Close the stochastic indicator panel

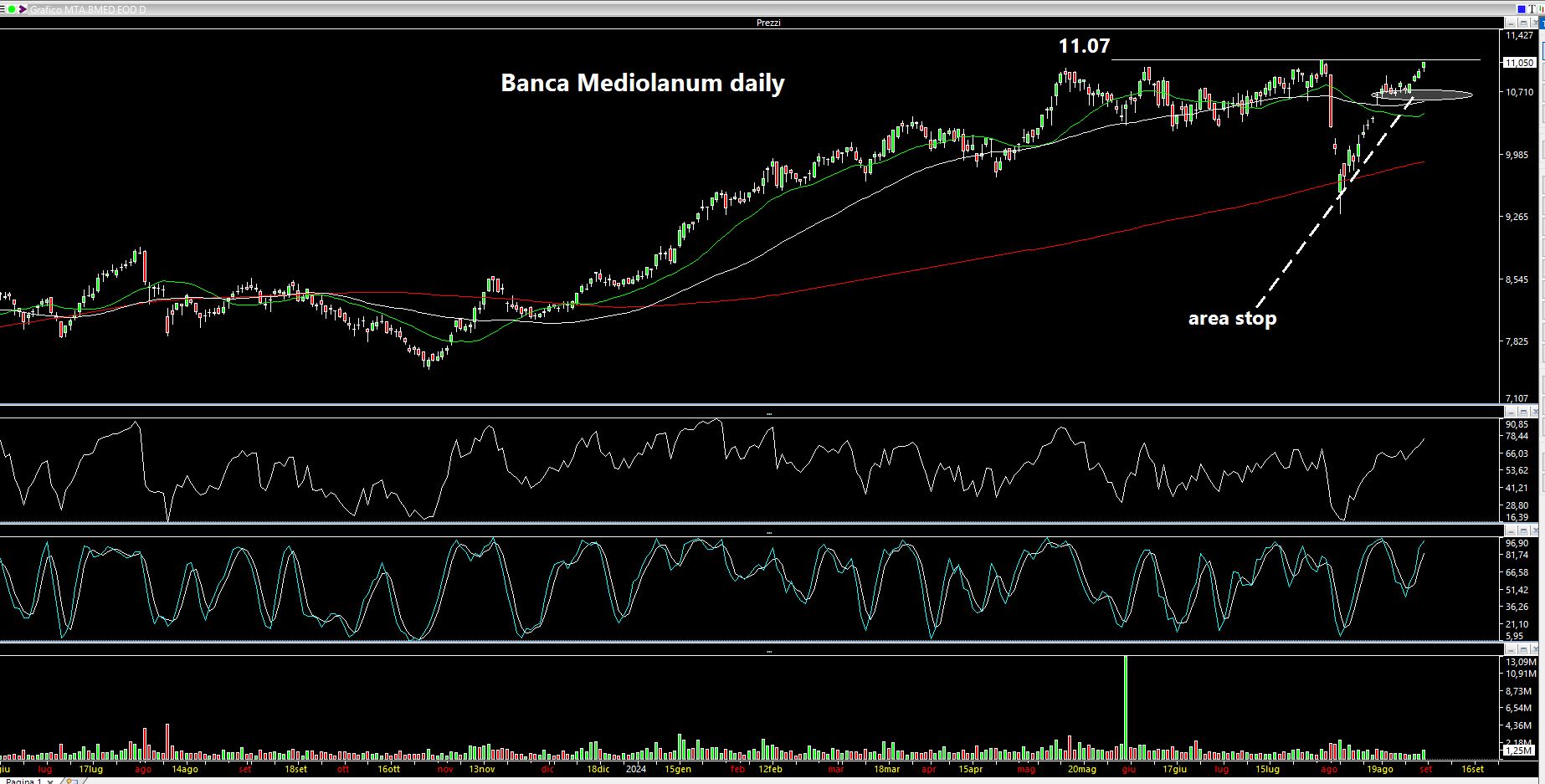tap(1535, 530)
